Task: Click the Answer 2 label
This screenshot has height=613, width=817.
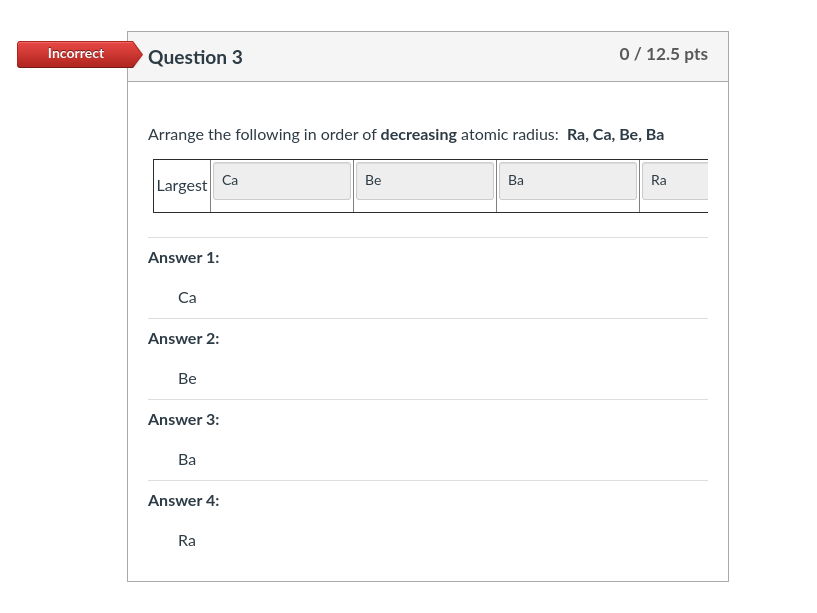Action: click(x=183, y=339)
